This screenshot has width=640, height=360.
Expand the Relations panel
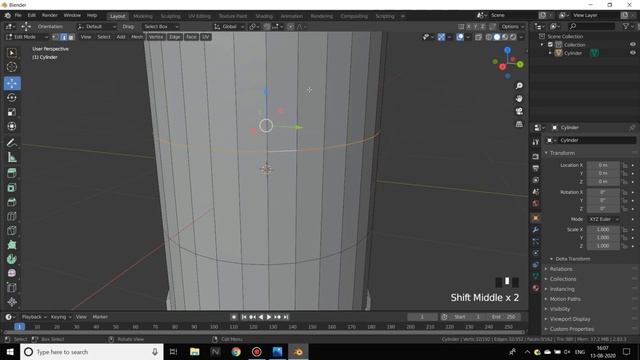[x=561, y=269]
